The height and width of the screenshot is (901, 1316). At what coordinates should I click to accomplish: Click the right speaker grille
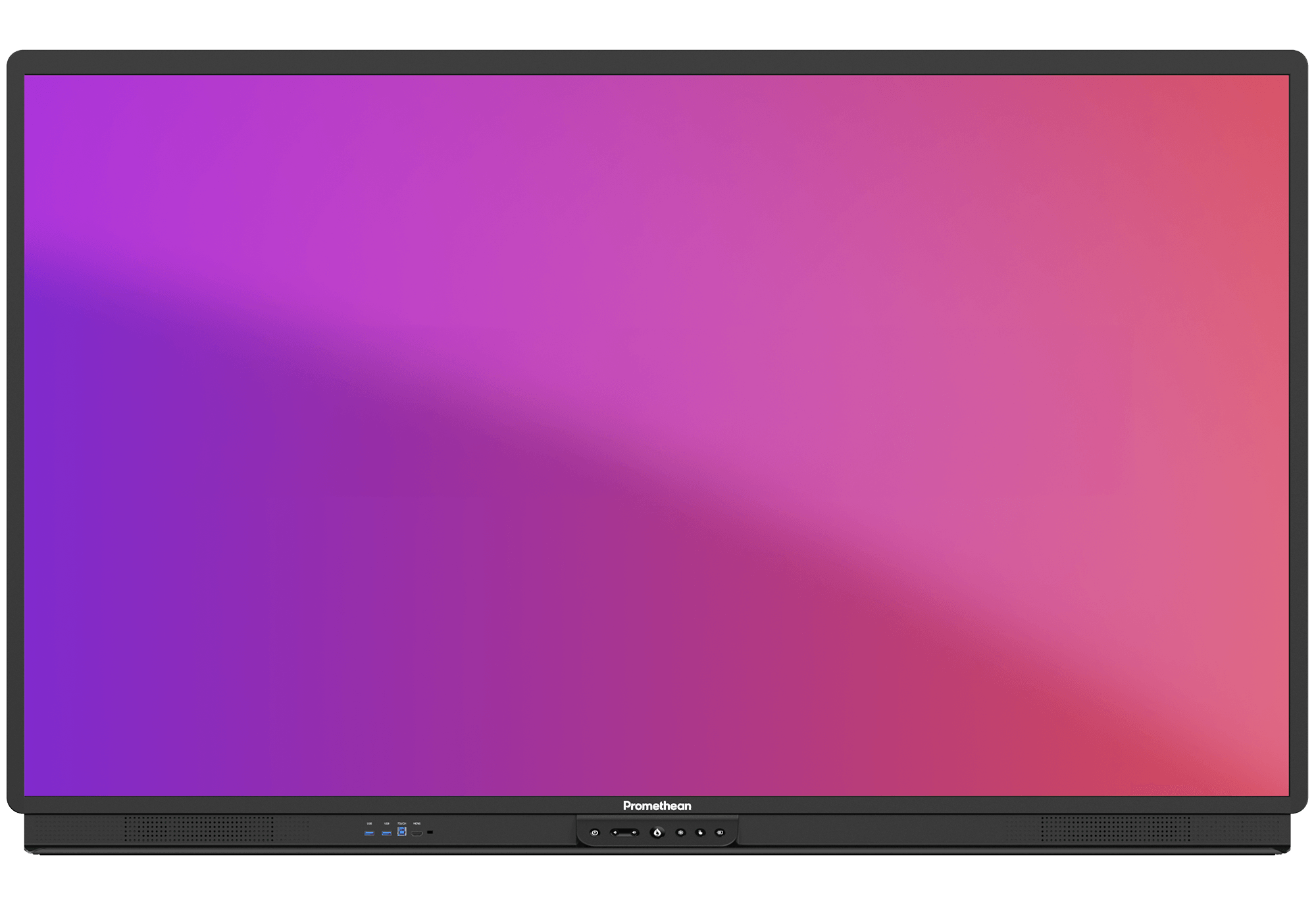[x=1115, y=829]
